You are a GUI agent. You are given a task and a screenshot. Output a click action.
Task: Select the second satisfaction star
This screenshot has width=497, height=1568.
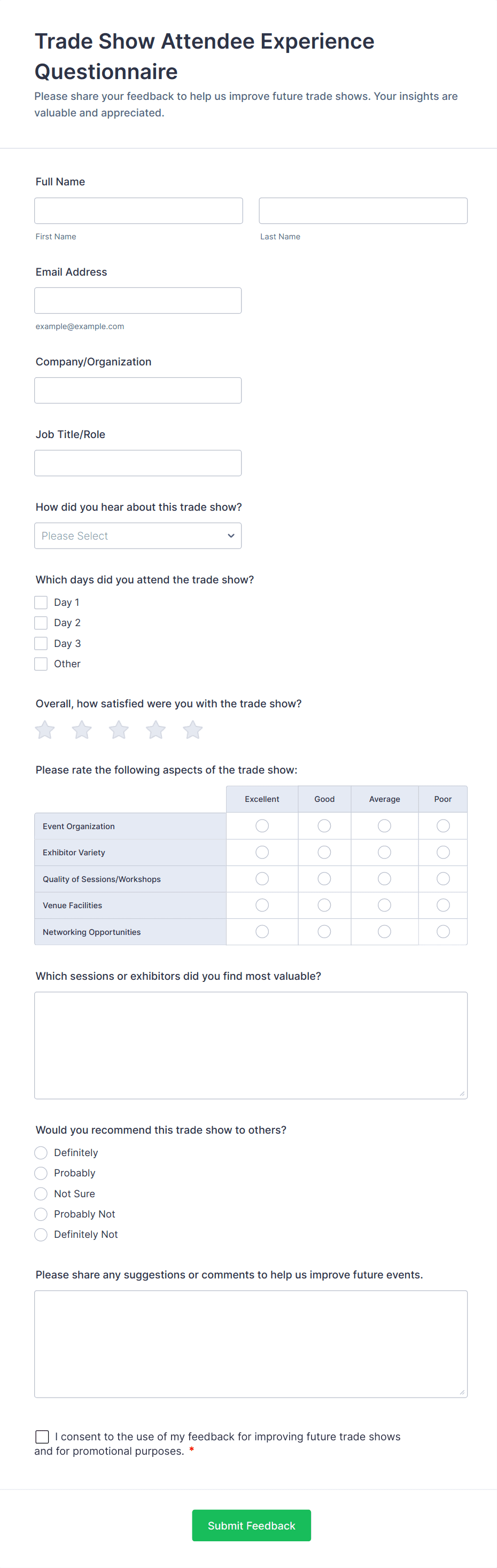pos(82,729)
